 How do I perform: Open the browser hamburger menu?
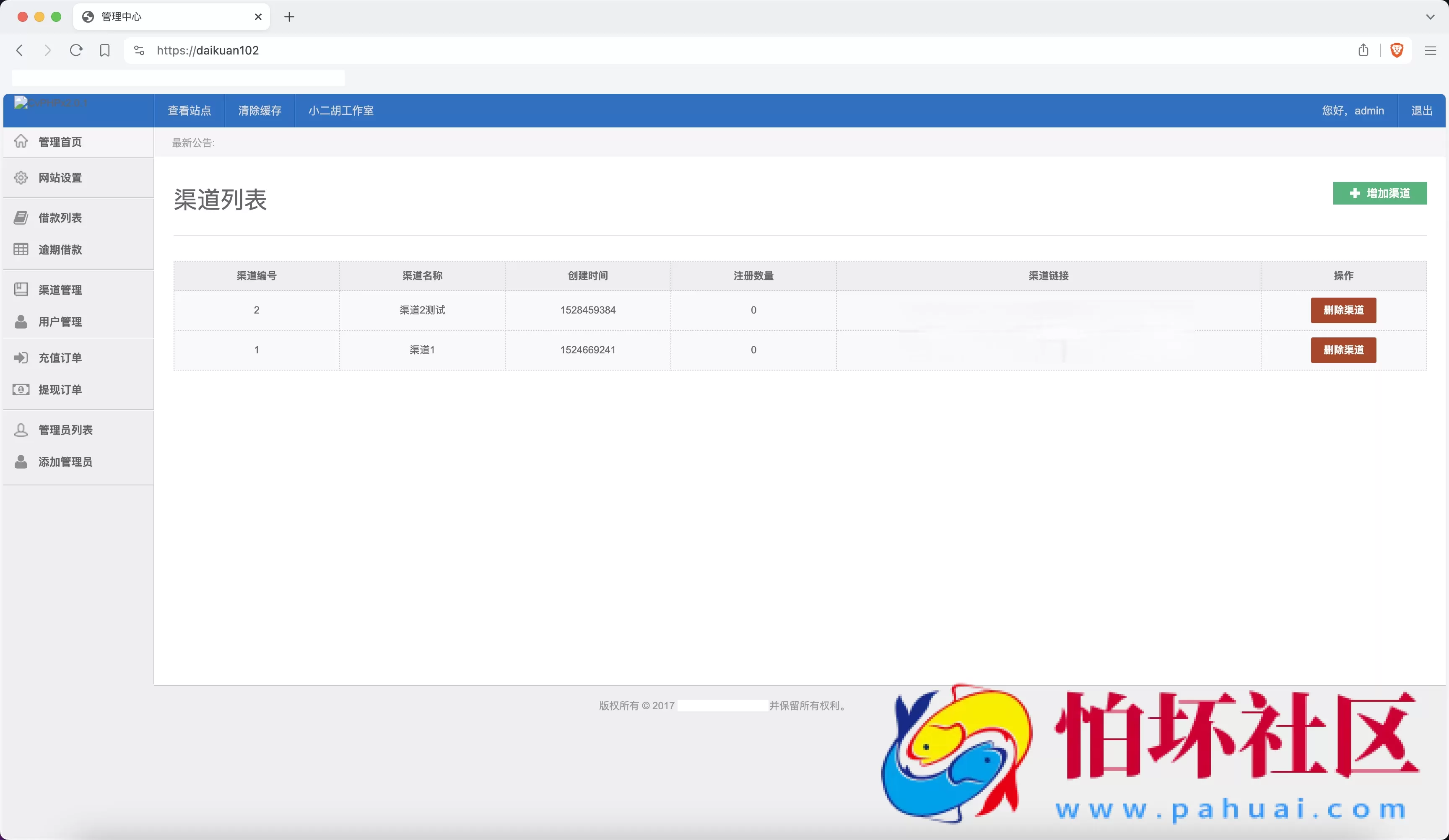click(x=1430, y=50)
